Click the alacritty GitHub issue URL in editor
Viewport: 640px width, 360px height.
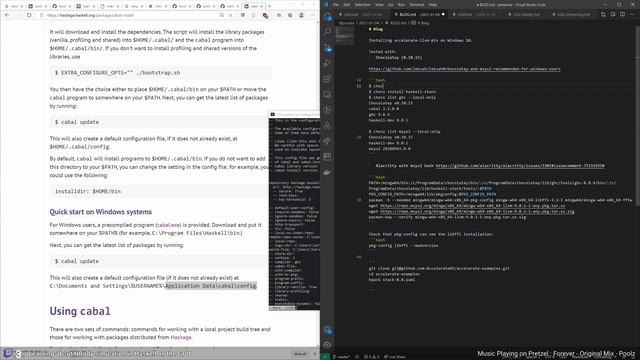tap(520, 166)
